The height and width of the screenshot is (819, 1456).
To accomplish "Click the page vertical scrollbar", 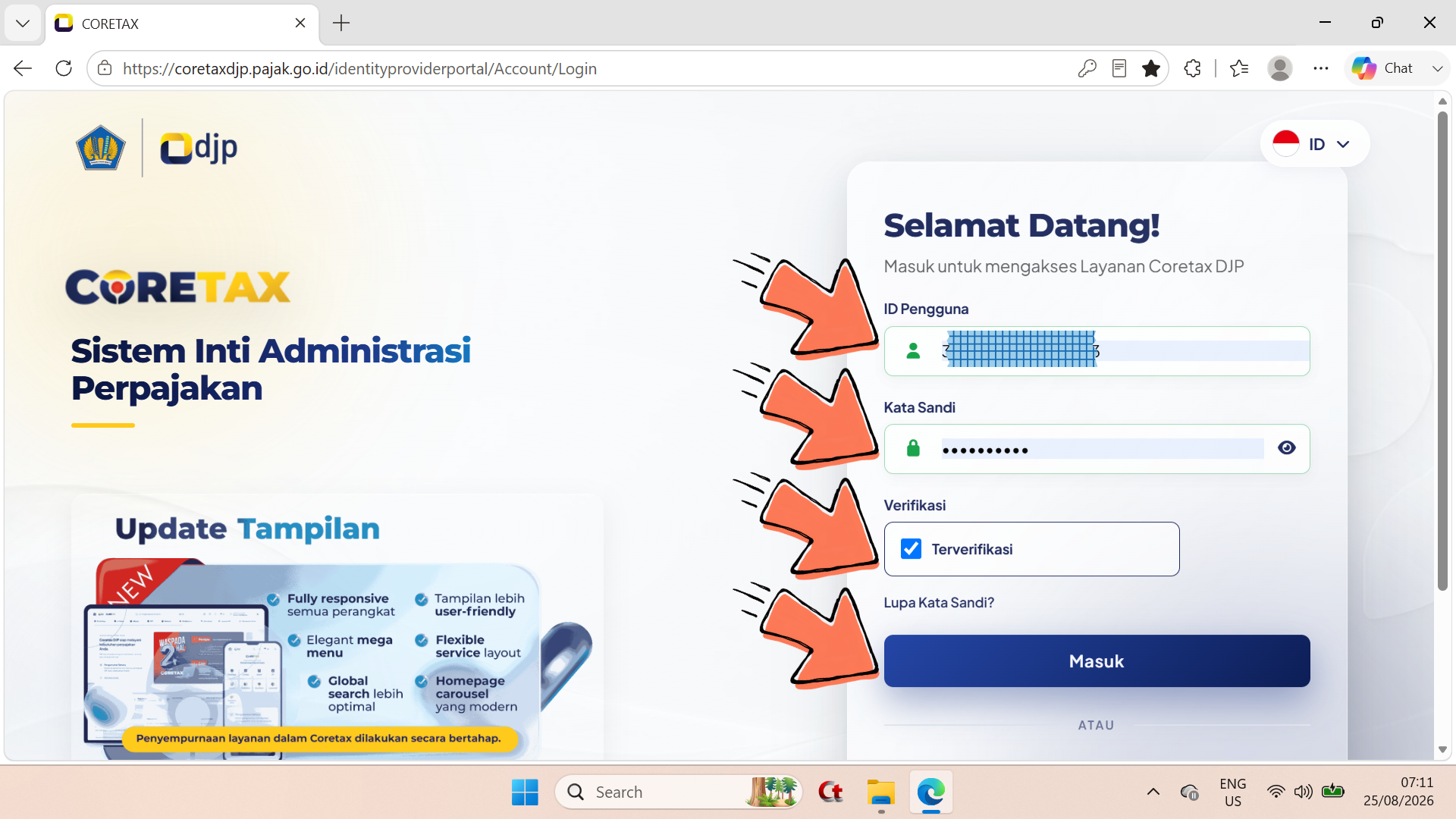I will pos(1442,350).
